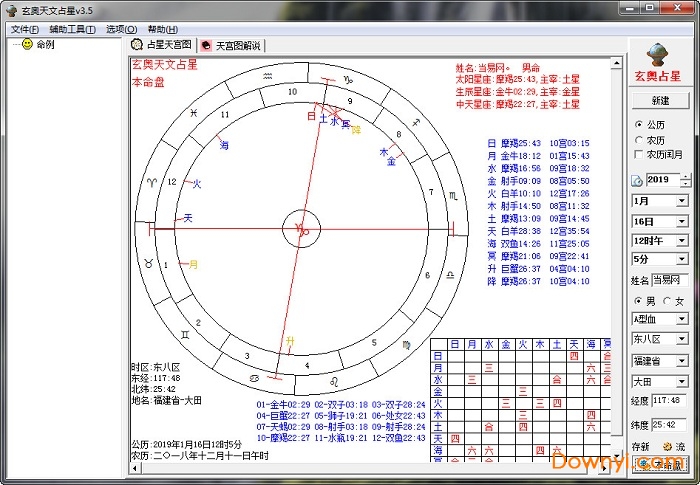700x485 pixels.
Task: Select the 公历 radio button
Action: 638,124
